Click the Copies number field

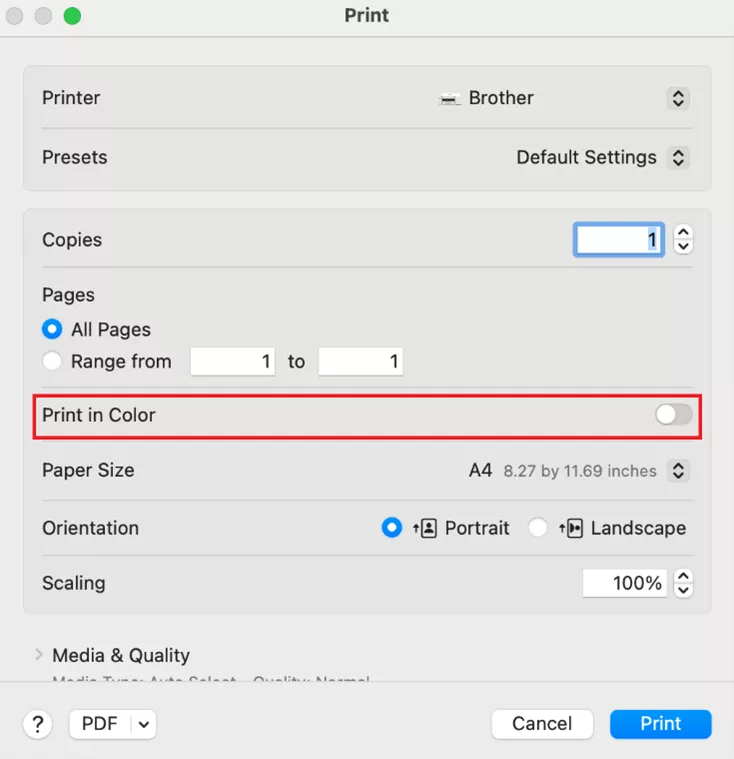point(618,240)
